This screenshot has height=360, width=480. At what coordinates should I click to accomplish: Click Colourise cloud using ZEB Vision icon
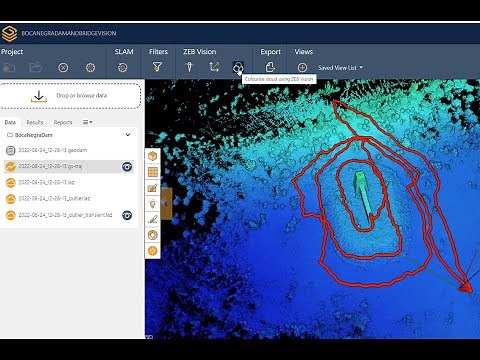[x=238, y=68]
